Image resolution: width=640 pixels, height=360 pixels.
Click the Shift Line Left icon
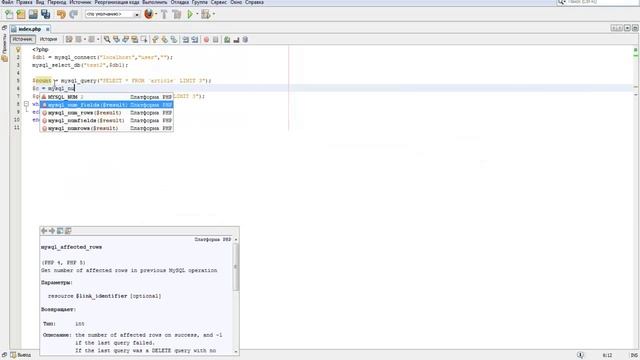point(186,40)
